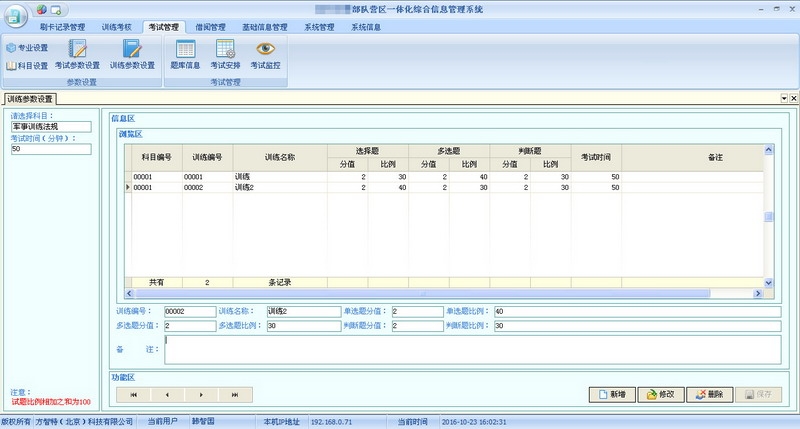Image resolution: width=800 pixels, height=429 pixels.
Task: Click the 多选题 header group
Action: tap(448, 151)
